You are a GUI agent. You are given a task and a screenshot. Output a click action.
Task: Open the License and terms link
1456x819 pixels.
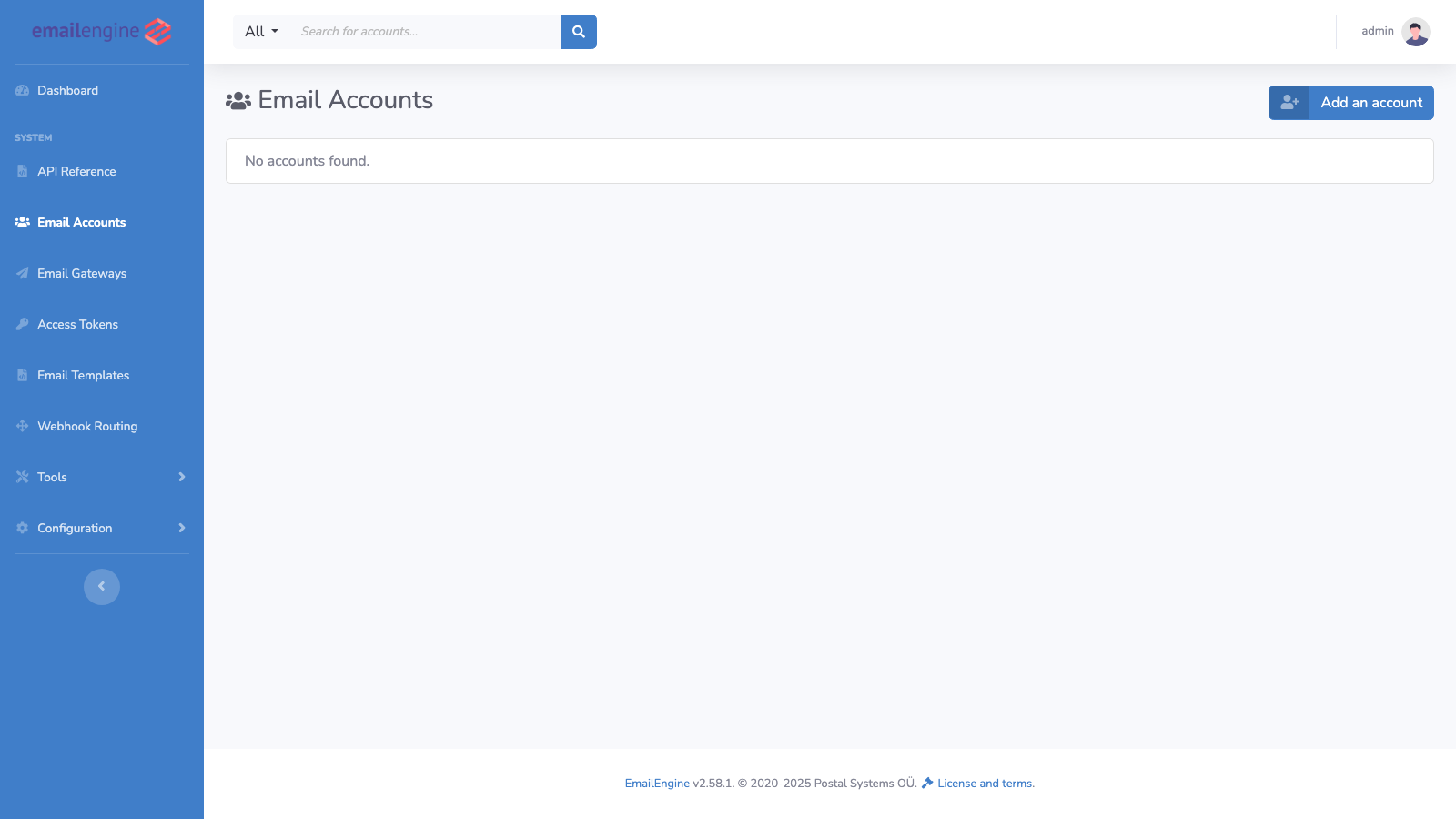click(985, 783)
